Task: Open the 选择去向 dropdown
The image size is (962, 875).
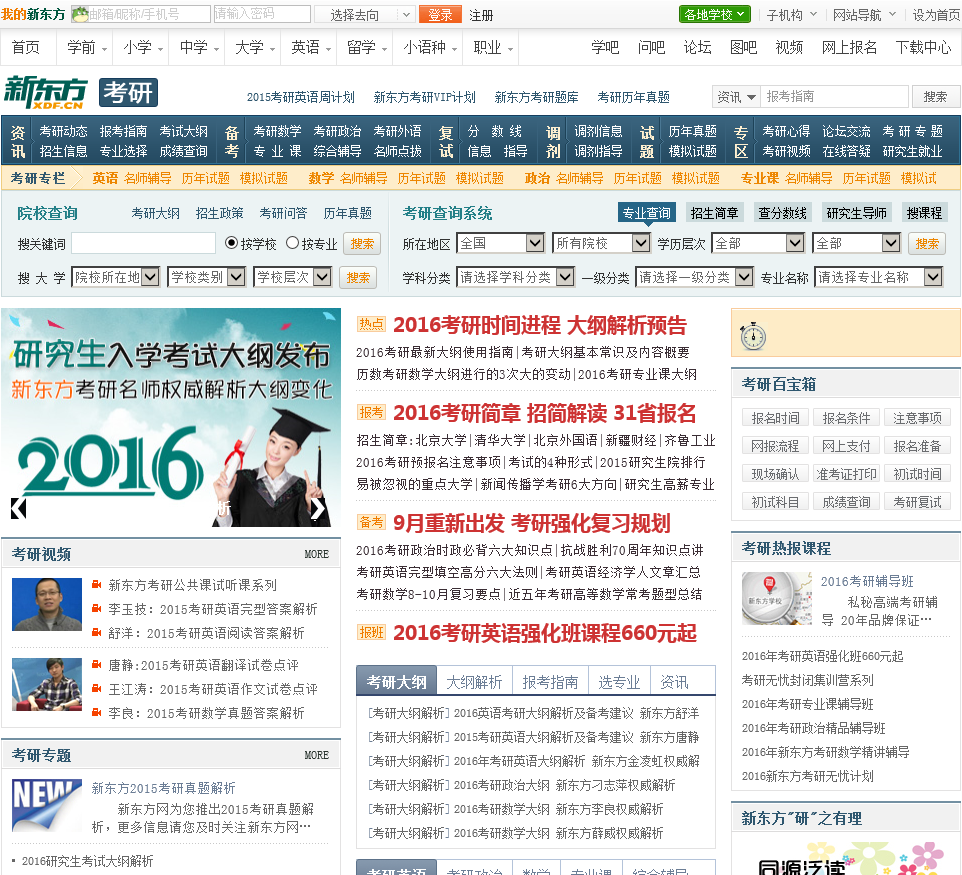Action: pos(364,14)
